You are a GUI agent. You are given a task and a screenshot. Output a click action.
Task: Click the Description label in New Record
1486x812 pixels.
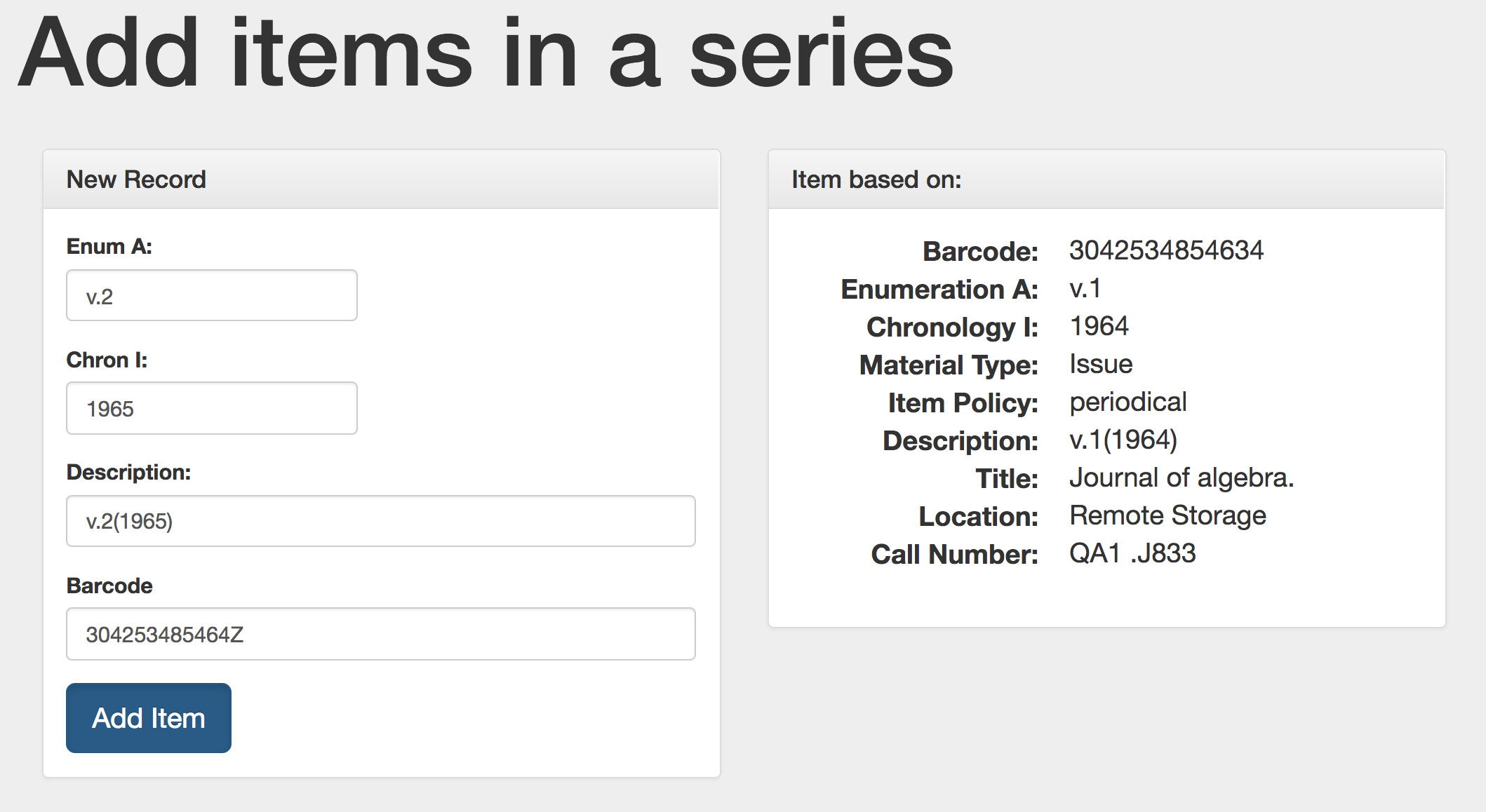click(x=128, y=472)
